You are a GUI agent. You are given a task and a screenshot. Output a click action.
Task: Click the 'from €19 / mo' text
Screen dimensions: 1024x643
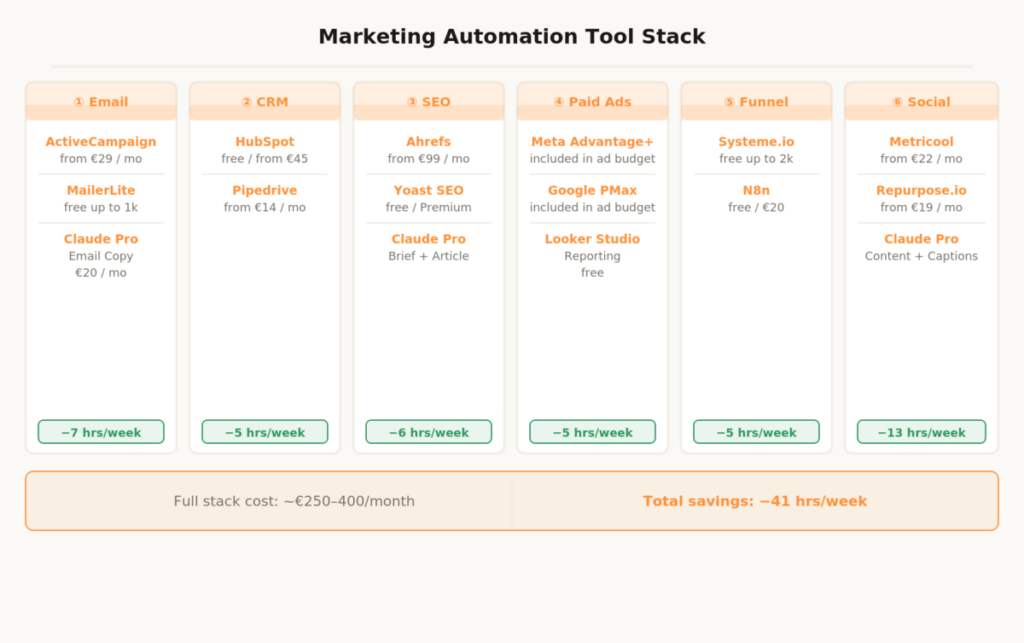[921, 208]
